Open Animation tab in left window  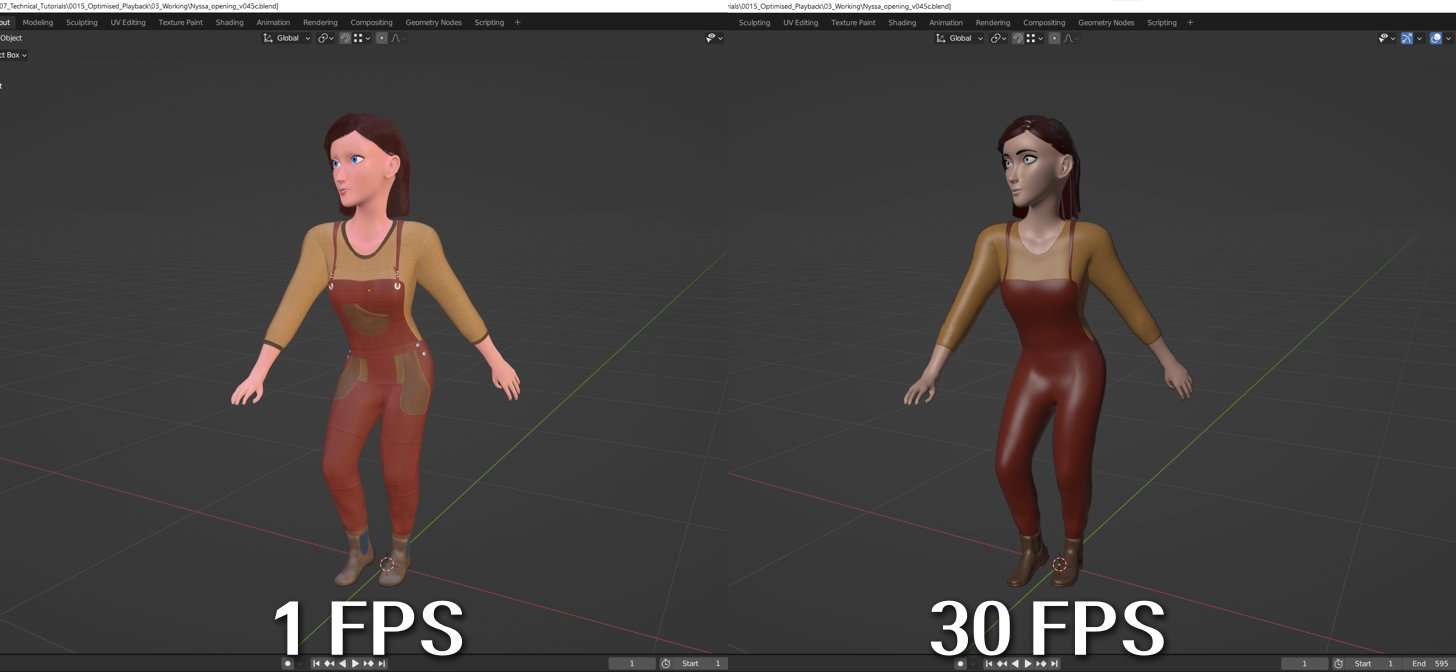(273, 22)
